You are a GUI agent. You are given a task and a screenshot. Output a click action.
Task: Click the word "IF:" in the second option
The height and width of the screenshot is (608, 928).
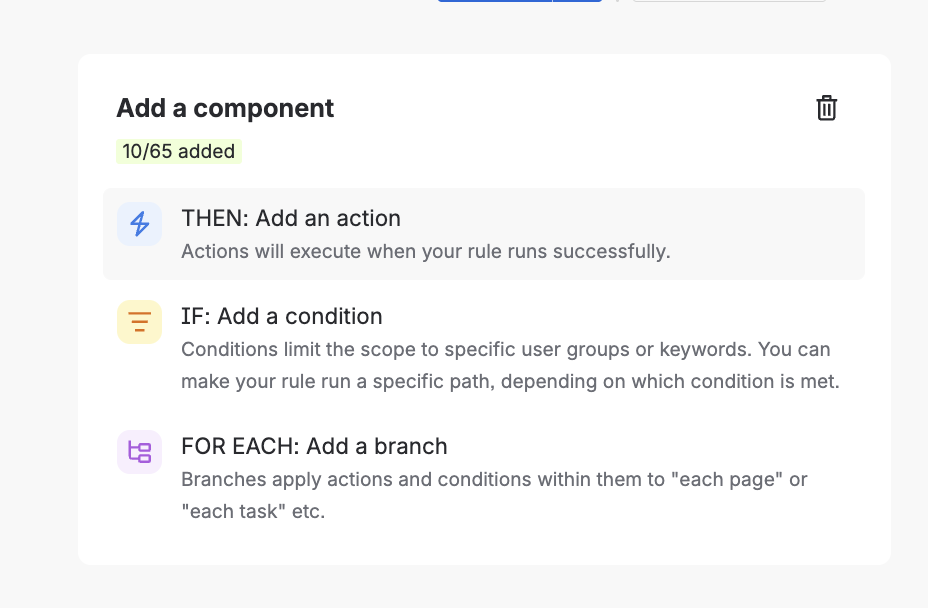195,316
